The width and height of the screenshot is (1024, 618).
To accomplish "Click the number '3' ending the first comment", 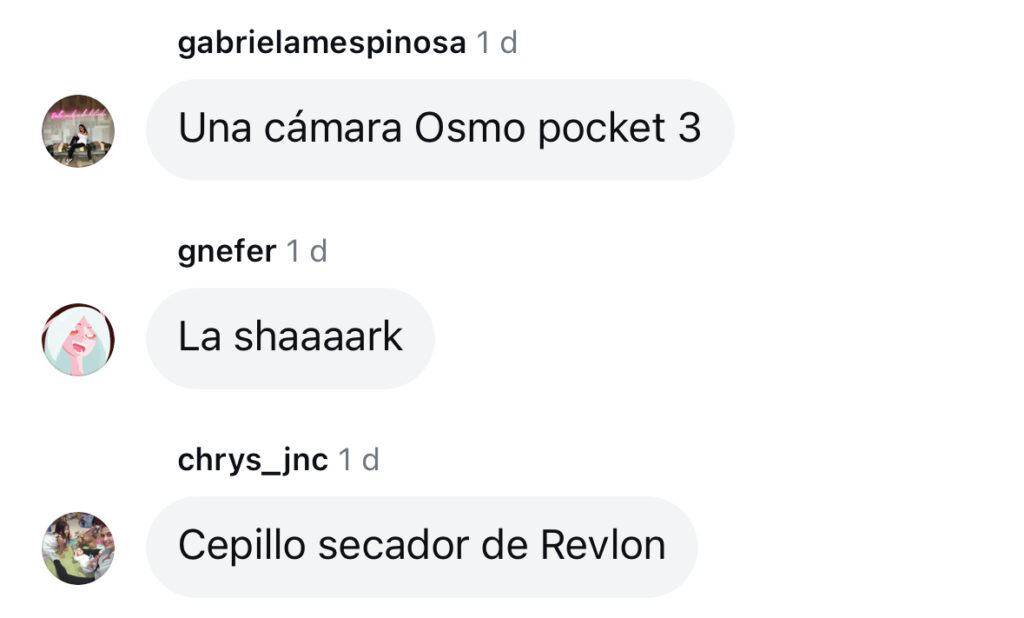I will pos(690,127).
